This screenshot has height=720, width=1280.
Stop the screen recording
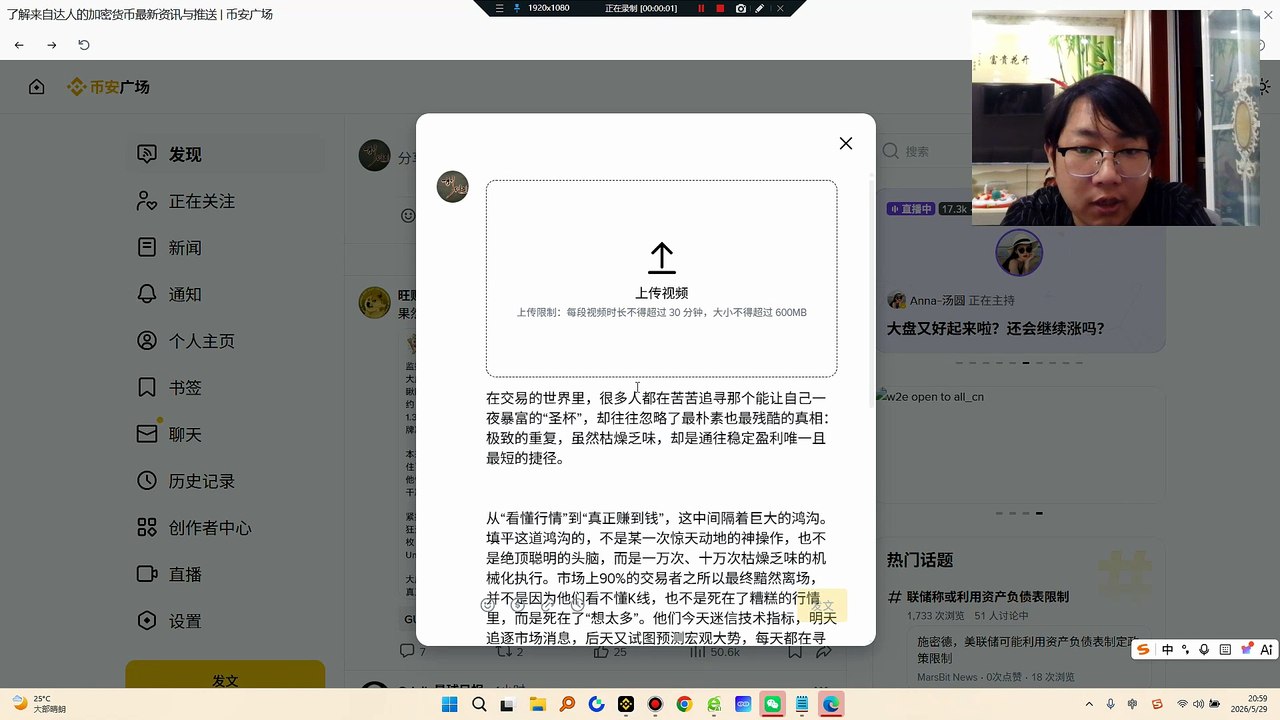point(720,8)
